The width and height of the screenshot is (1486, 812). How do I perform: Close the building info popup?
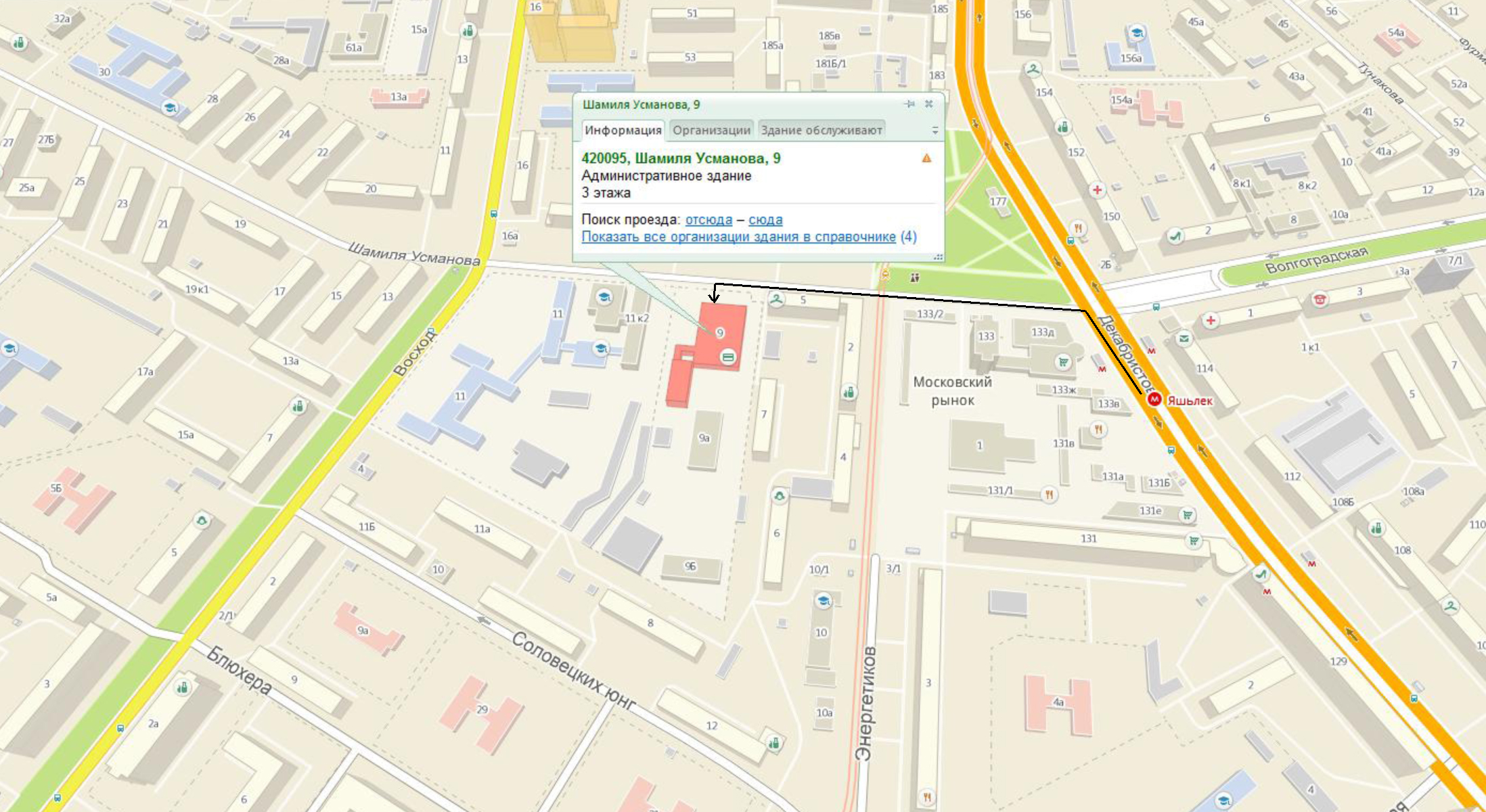pos(929,104)
